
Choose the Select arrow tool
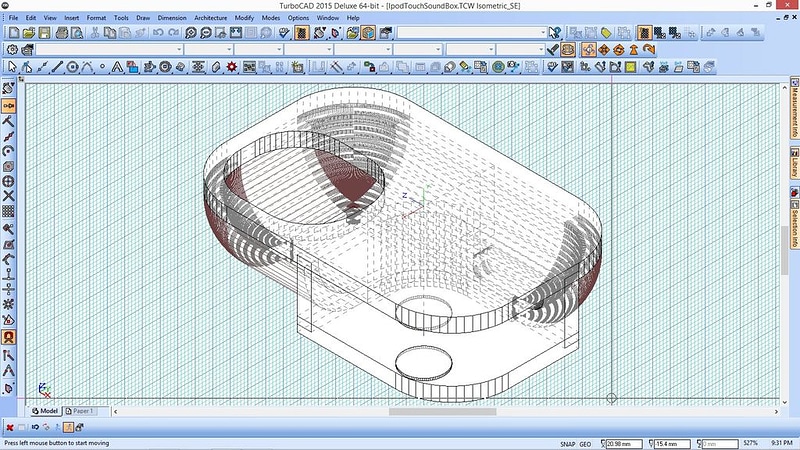click(12, 67)
